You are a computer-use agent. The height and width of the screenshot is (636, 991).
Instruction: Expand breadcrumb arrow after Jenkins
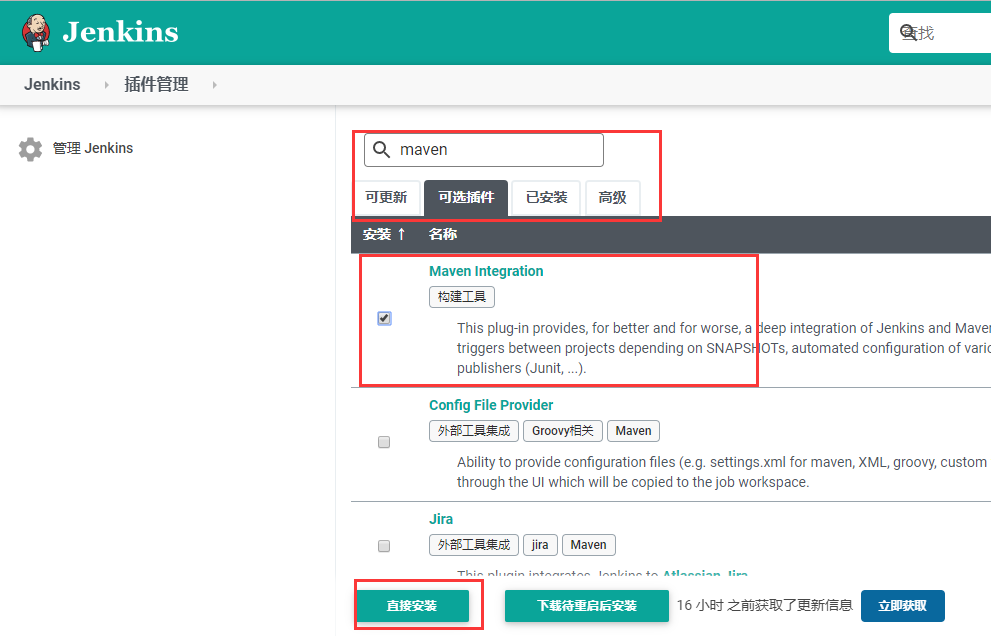[106, 85]
